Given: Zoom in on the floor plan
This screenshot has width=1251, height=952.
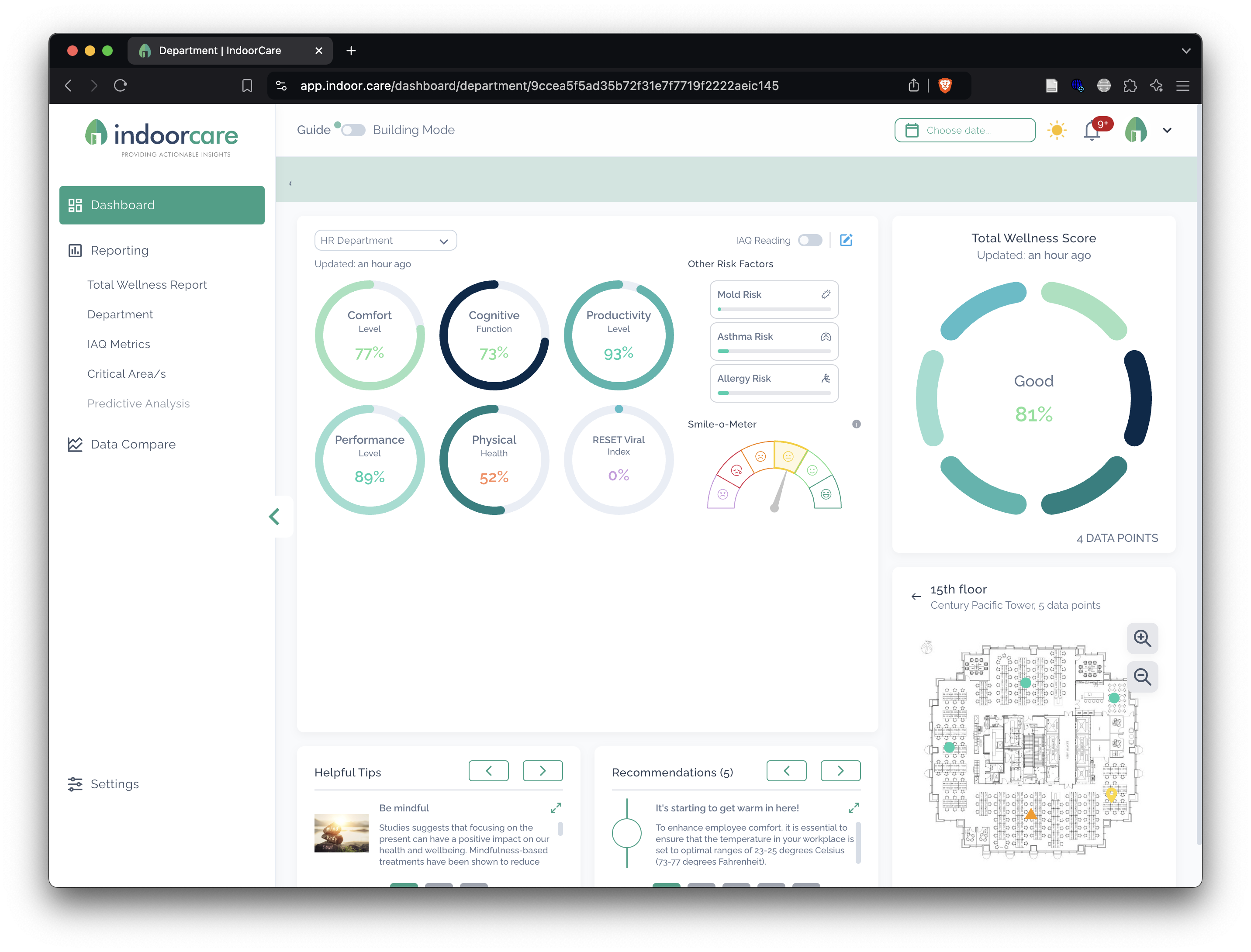Looking at the screenshot, I should pos(1142,638).
